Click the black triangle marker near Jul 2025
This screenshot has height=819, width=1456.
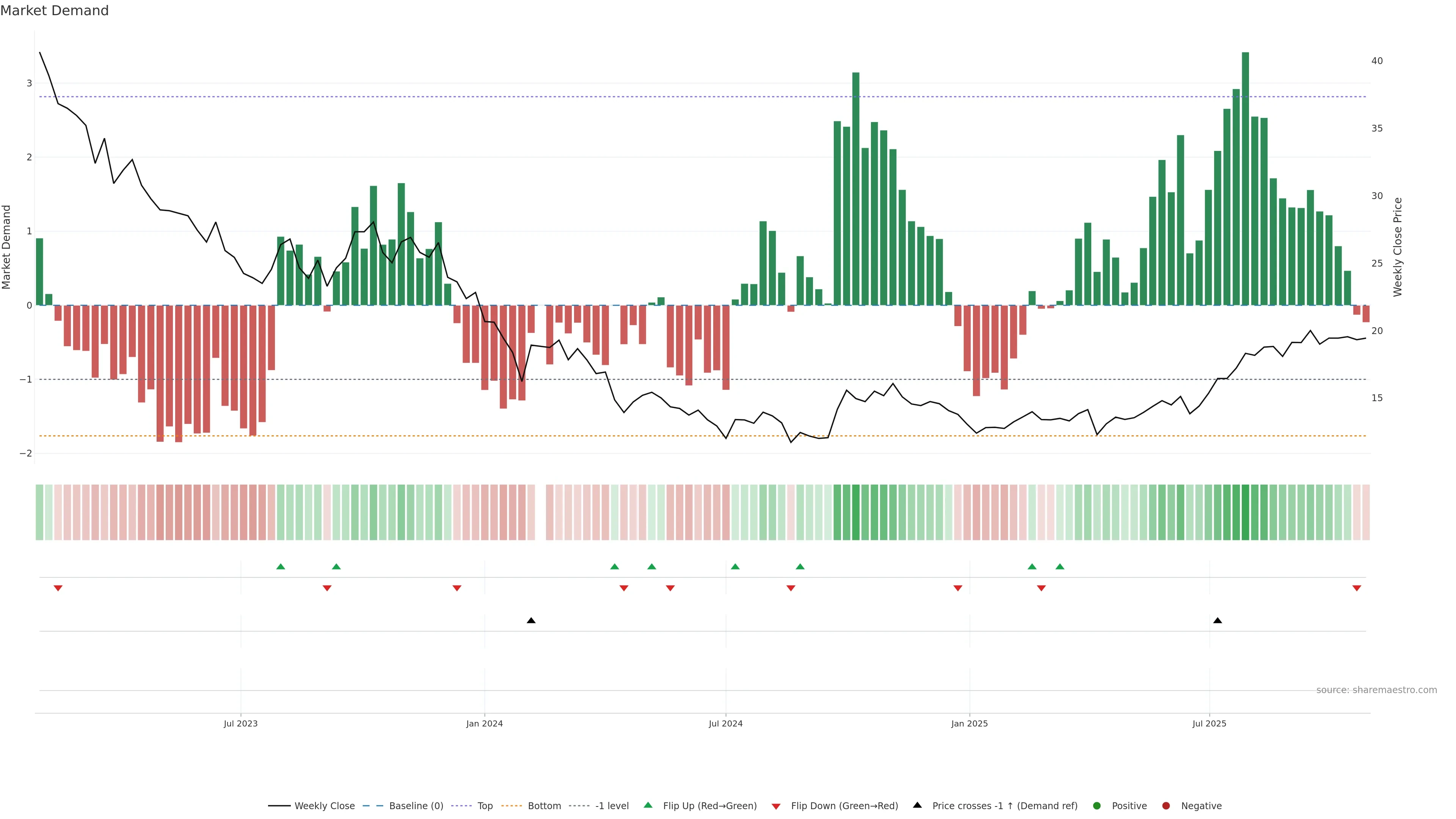pos(1218,621)
